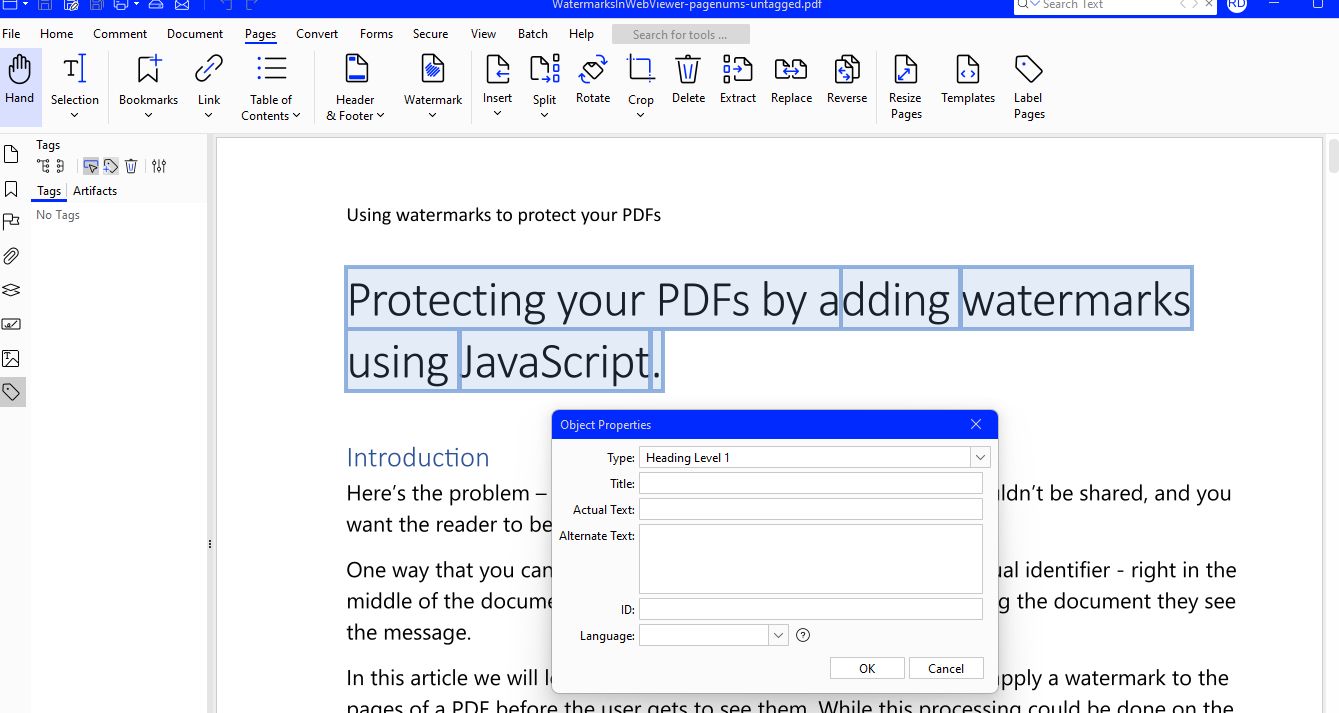Click Extract pages icon
Viewport: 1339px width, 713px height.
737,69
